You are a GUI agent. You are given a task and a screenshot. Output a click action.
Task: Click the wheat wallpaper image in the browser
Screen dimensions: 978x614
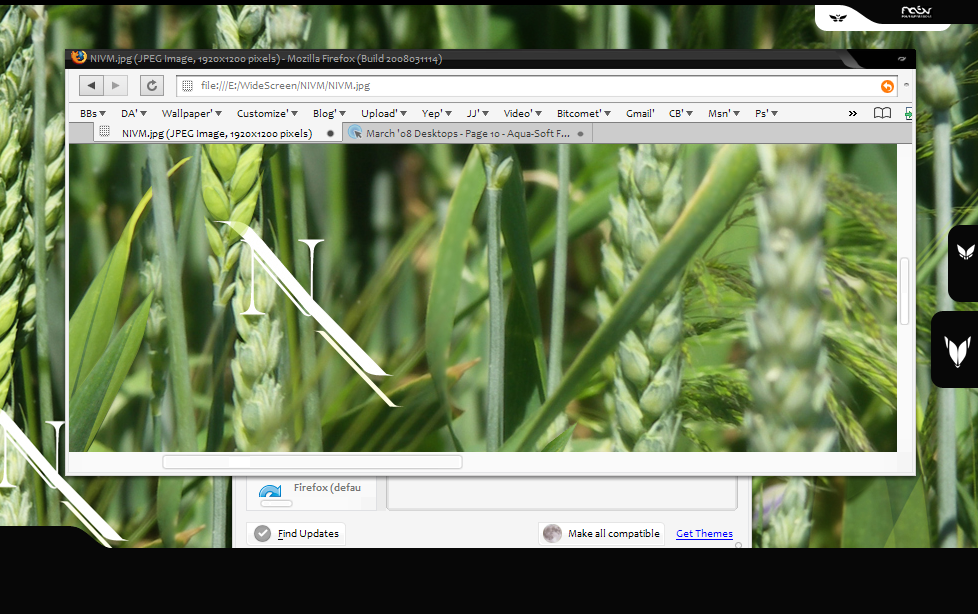[x=483, y=298]
